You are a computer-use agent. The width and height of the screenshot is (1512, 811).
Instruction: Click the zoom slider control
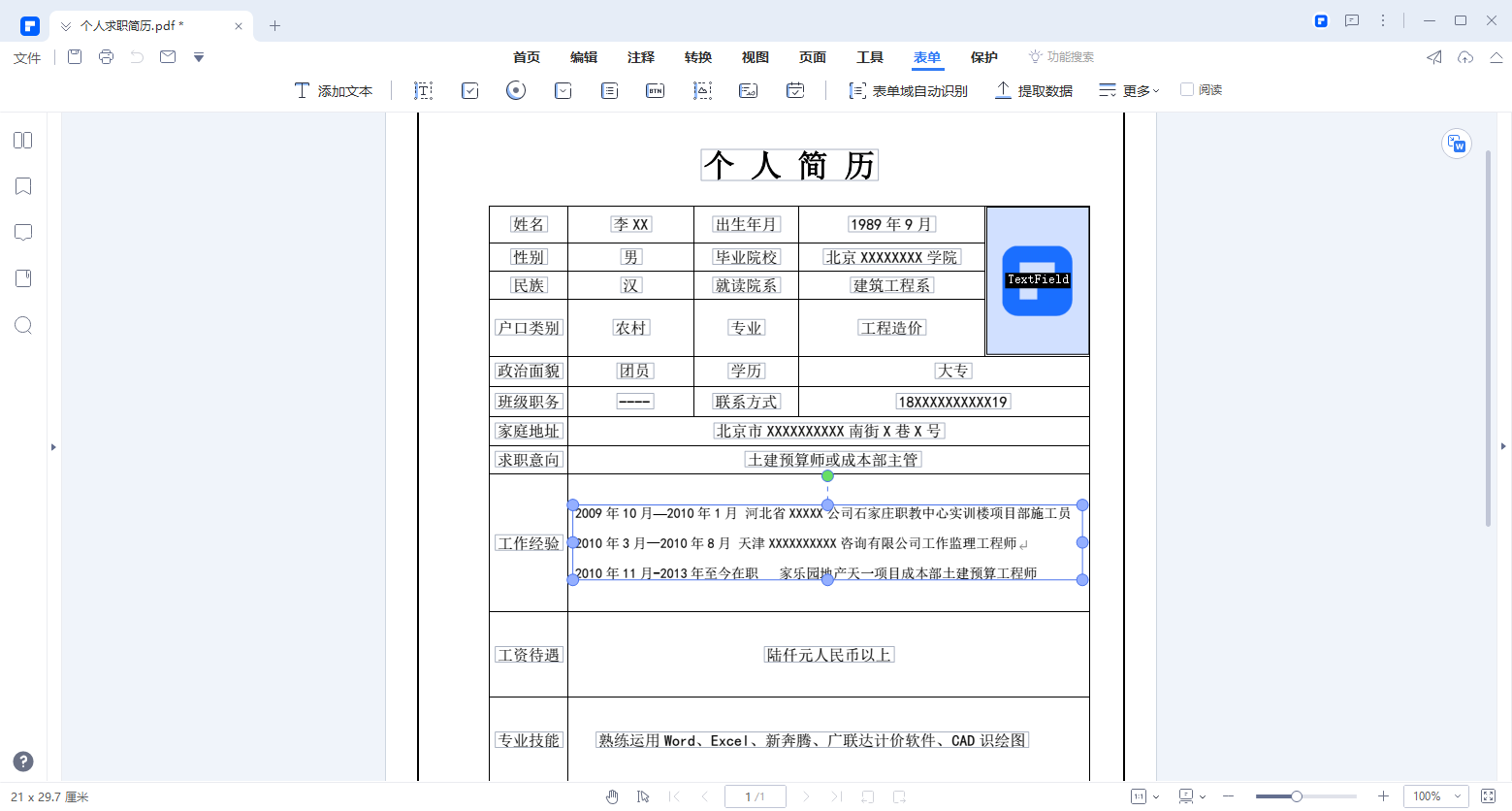(1297, 796)
